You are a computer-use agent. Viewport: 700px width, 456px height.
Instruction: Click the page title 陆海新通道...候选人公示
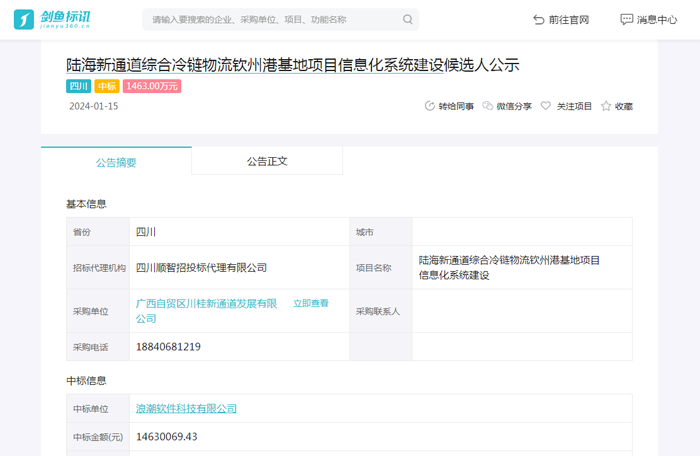[292, 65]
